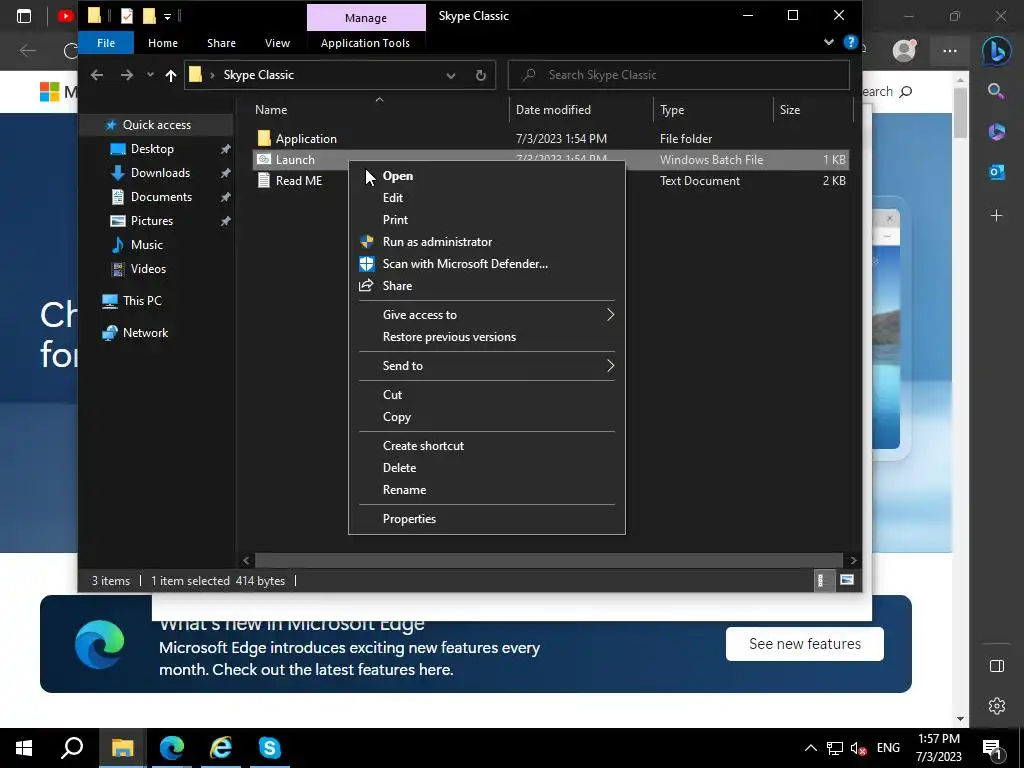Open Downloads in navigation pane
Image resolution: width=1024 pixels, height=768 pixels.
160,173
